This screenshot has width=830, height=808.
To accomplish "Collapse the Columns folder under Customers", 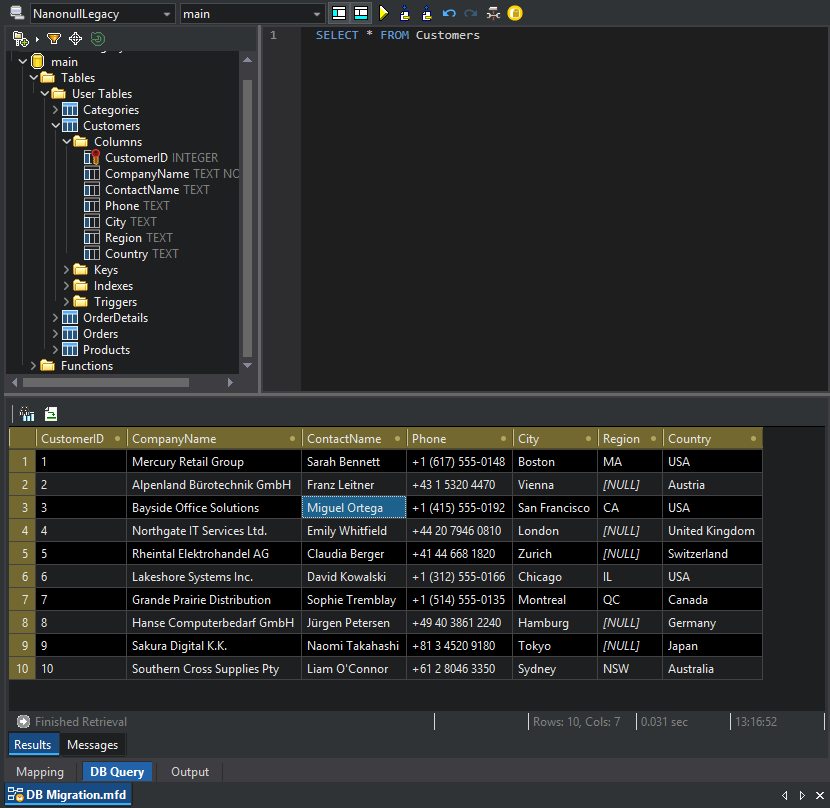I will click(66, 141).
